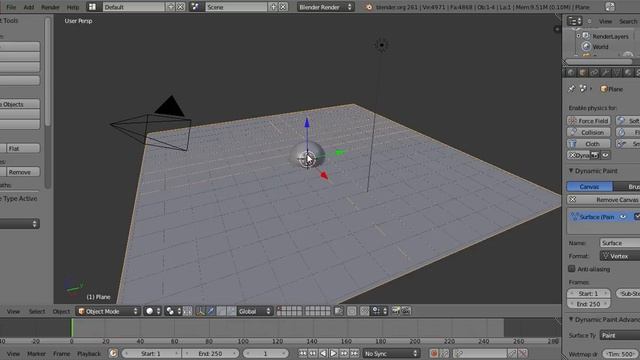Open the pivot point selector

(x=173, y=311)
